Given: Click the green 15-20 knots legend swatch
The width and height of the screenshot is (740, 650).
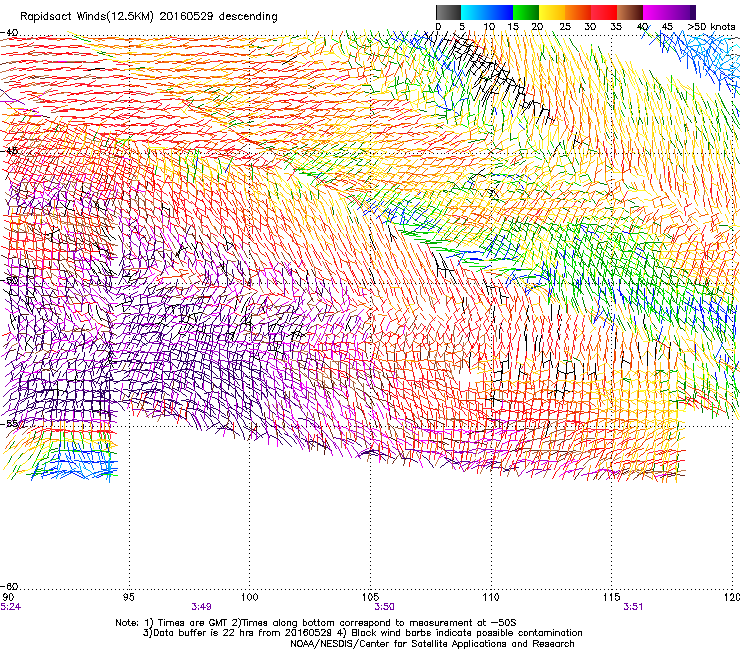Looking at the screenshot, I should pos(526,12).
